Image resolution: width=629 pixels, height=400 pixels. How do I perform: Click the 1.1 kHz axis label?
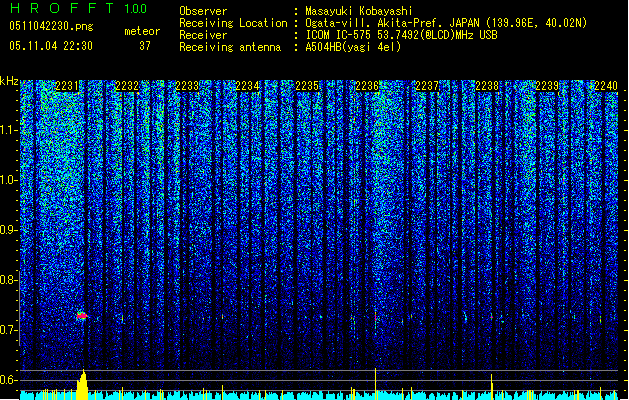9,130
